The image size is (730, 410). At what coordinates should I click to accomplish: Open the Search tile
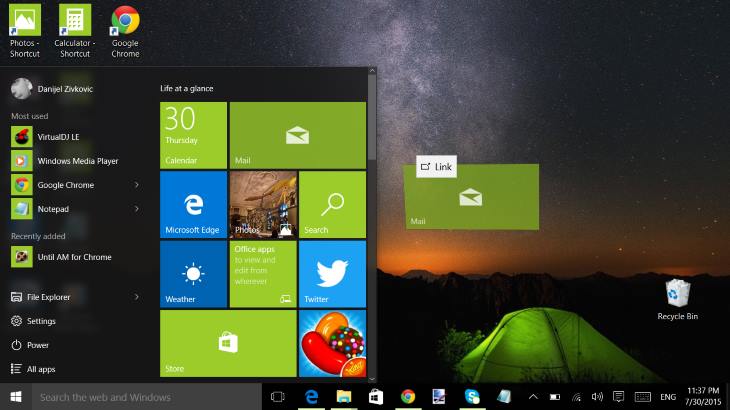(332, 204)
